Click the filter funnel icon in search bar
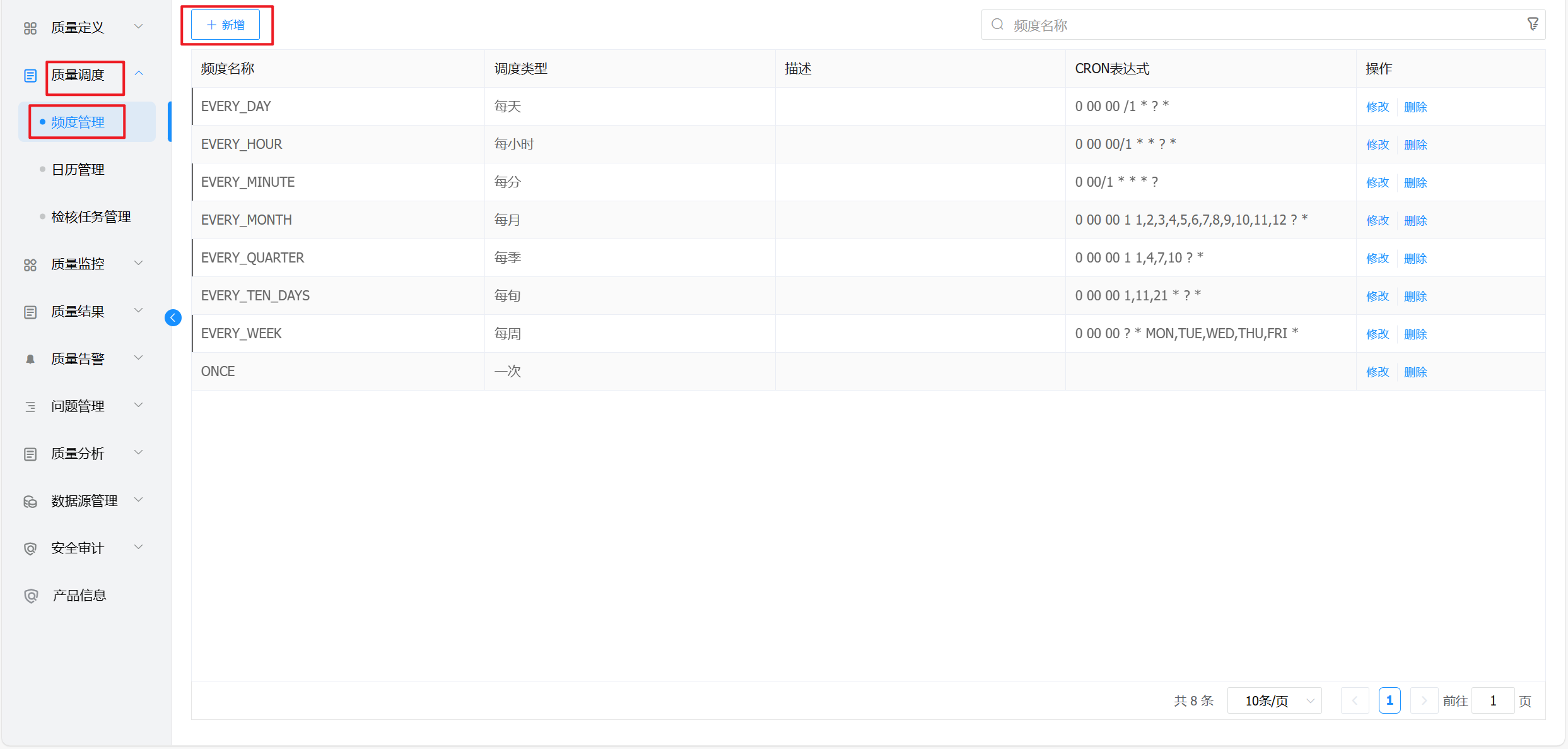Image resolution: width=1568 pixels, height=749 pixels. (1533, 25)
